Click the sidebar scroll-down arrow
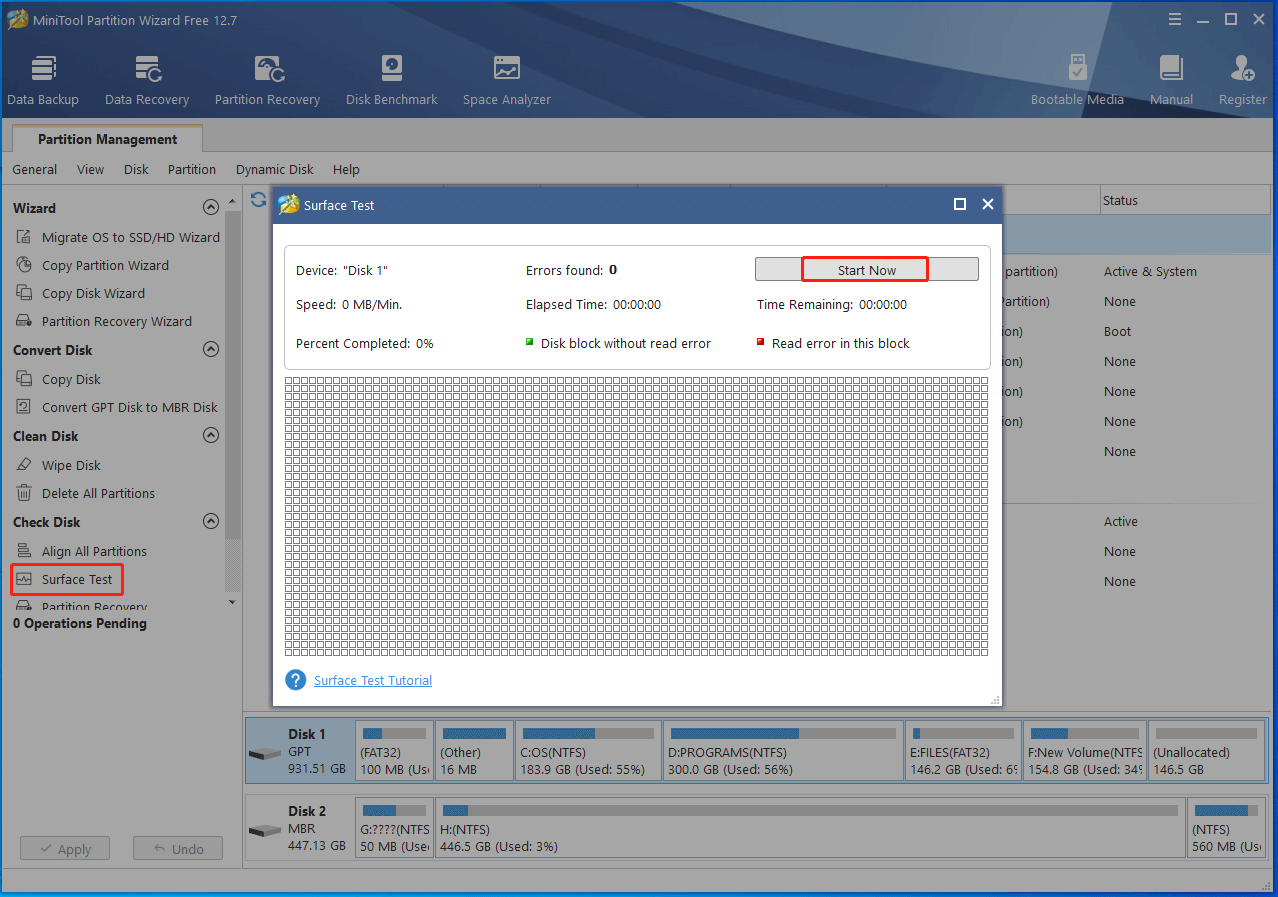Image resolution: width=1278 pixels, height=897 pixels. (x=233, y=602)
